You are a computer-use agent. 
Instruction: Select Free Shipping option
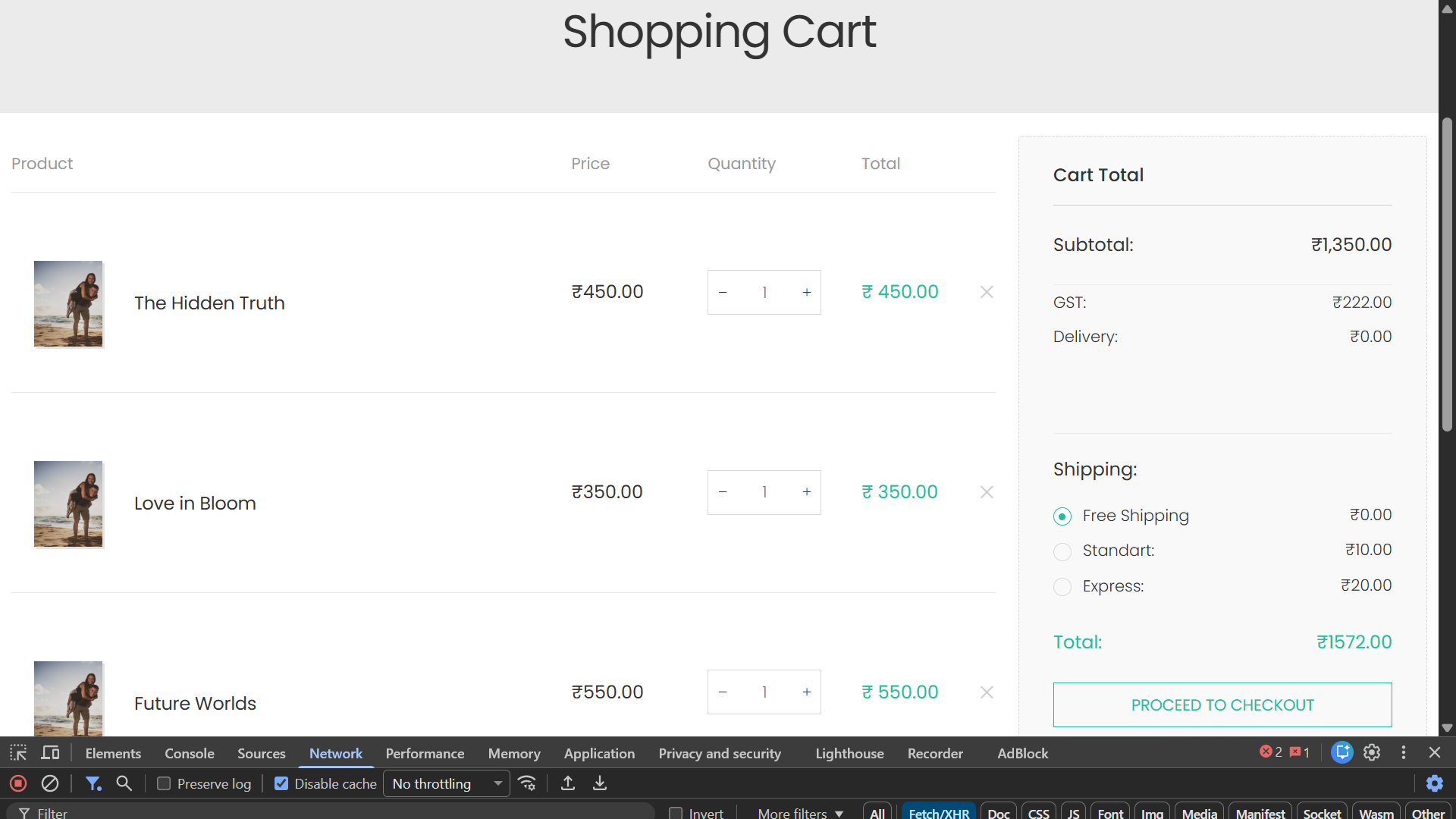(1062, 516)
